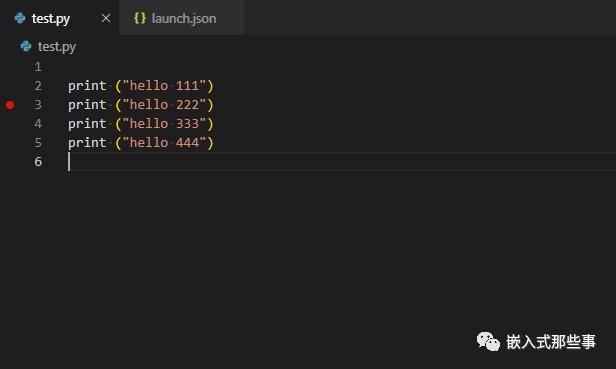The height and width of the screenshot is (369, 616).
Task: Click the 嵌入式那些事 watermark text
Action: [x=551, y=341]
